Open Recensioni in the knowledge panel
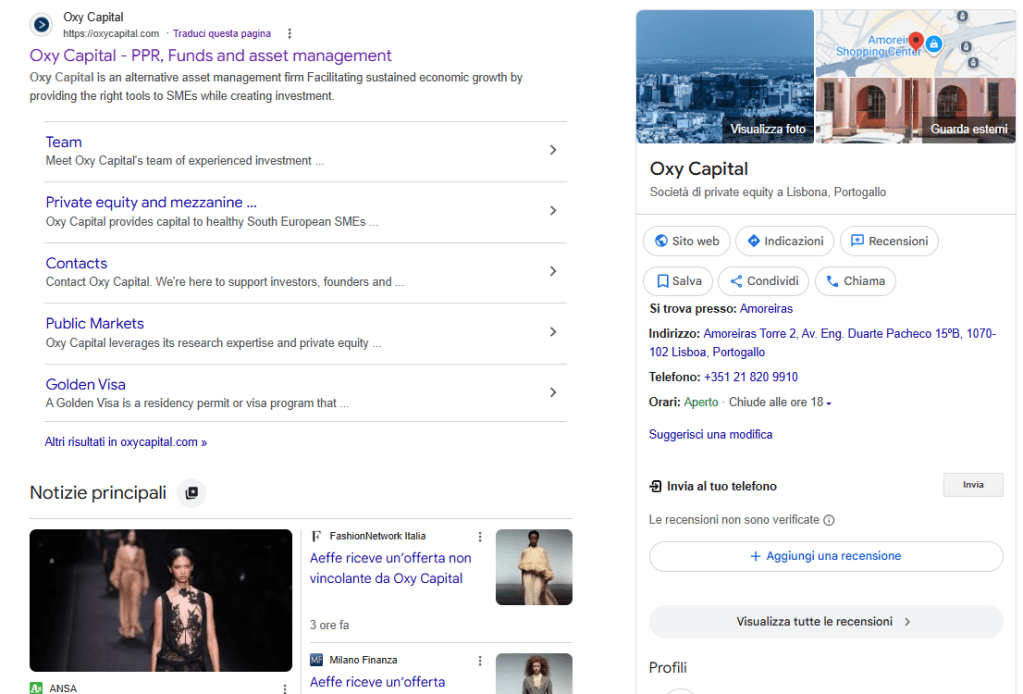 click(889, 241)
